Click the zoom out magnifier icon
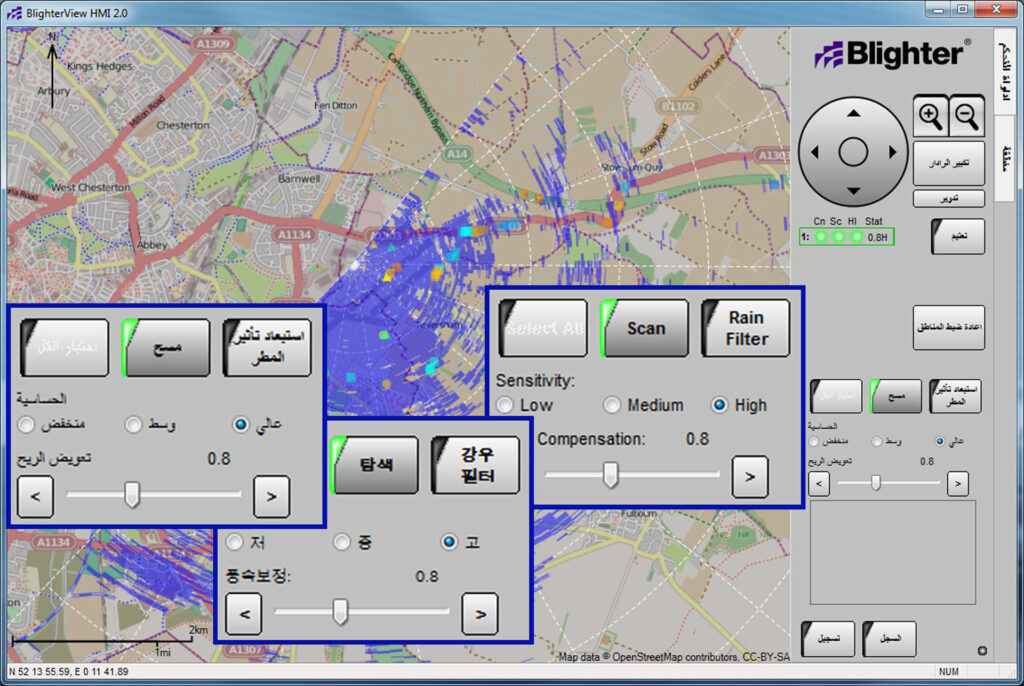1024x686 pixels. tap(968, 118)
